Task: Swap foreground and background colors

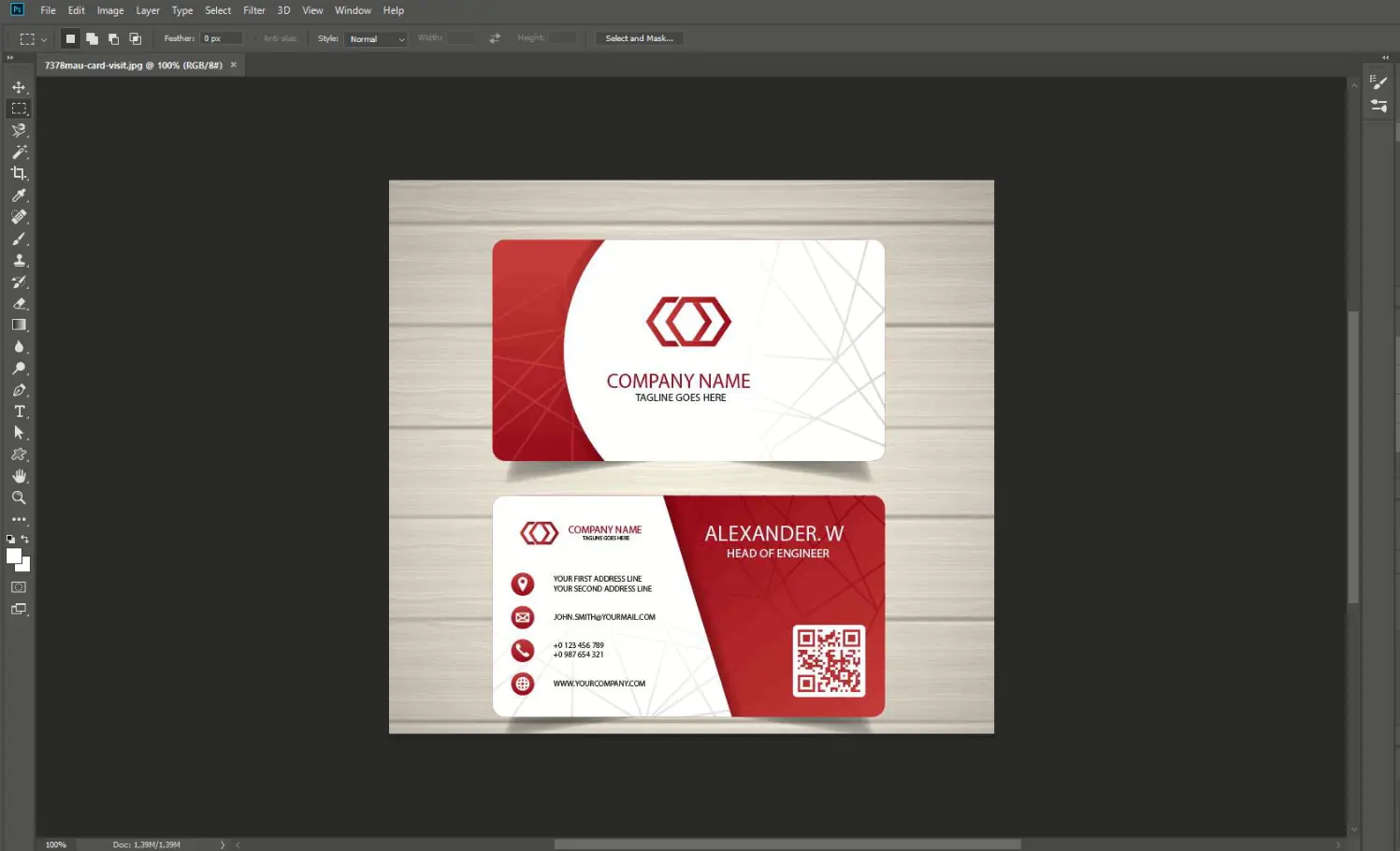Action: click(x=25, y=539)
